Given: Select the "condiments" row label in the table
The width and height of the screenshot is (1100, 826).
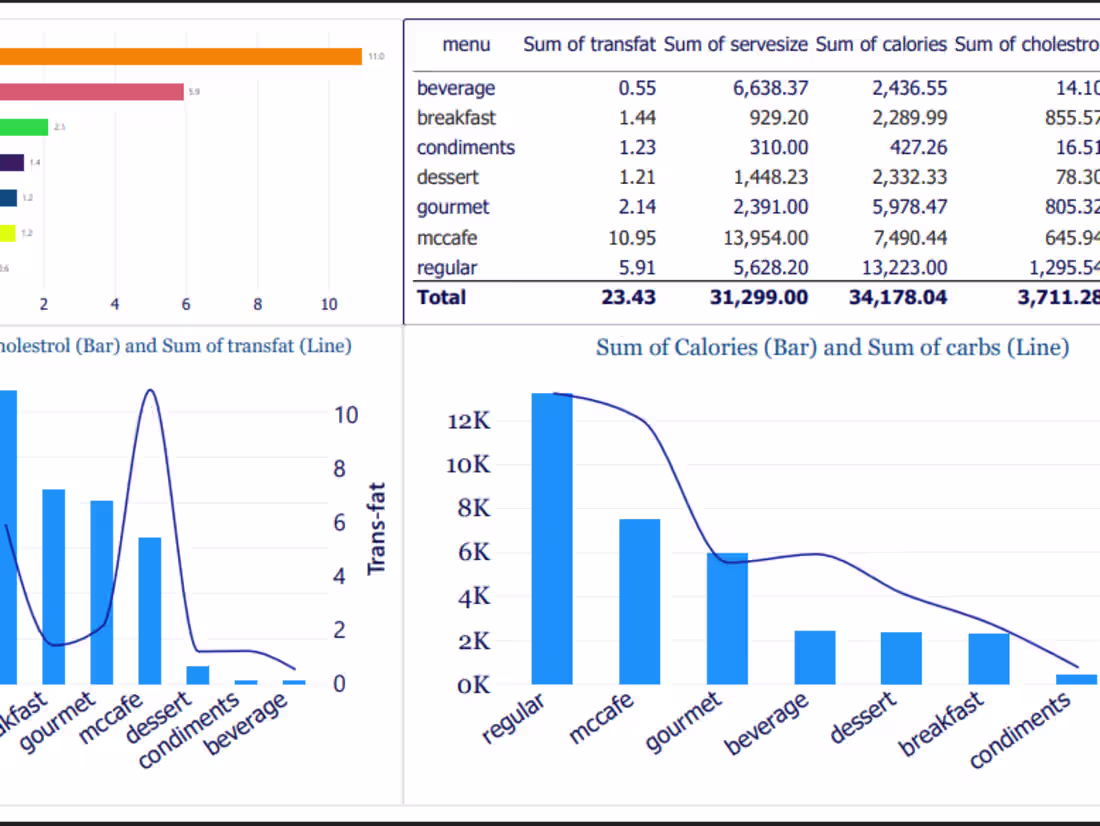Looking at the screenshot, I should tap(466, 147).
